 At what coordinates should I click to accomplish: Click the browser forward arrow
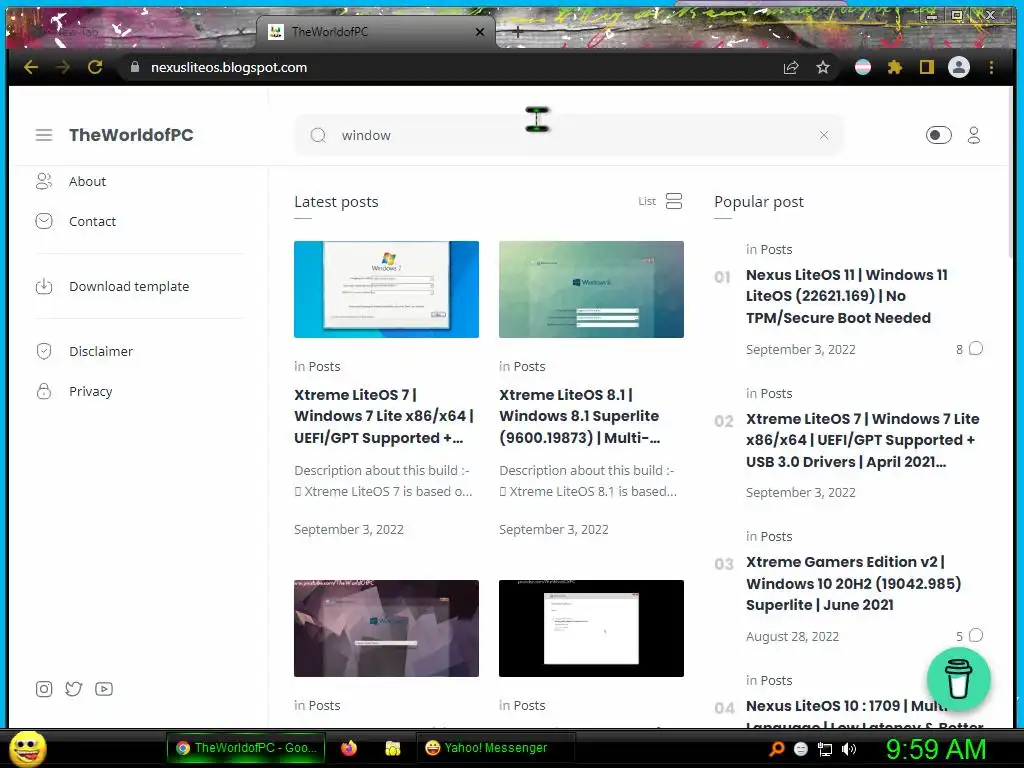tap(63, 67)
